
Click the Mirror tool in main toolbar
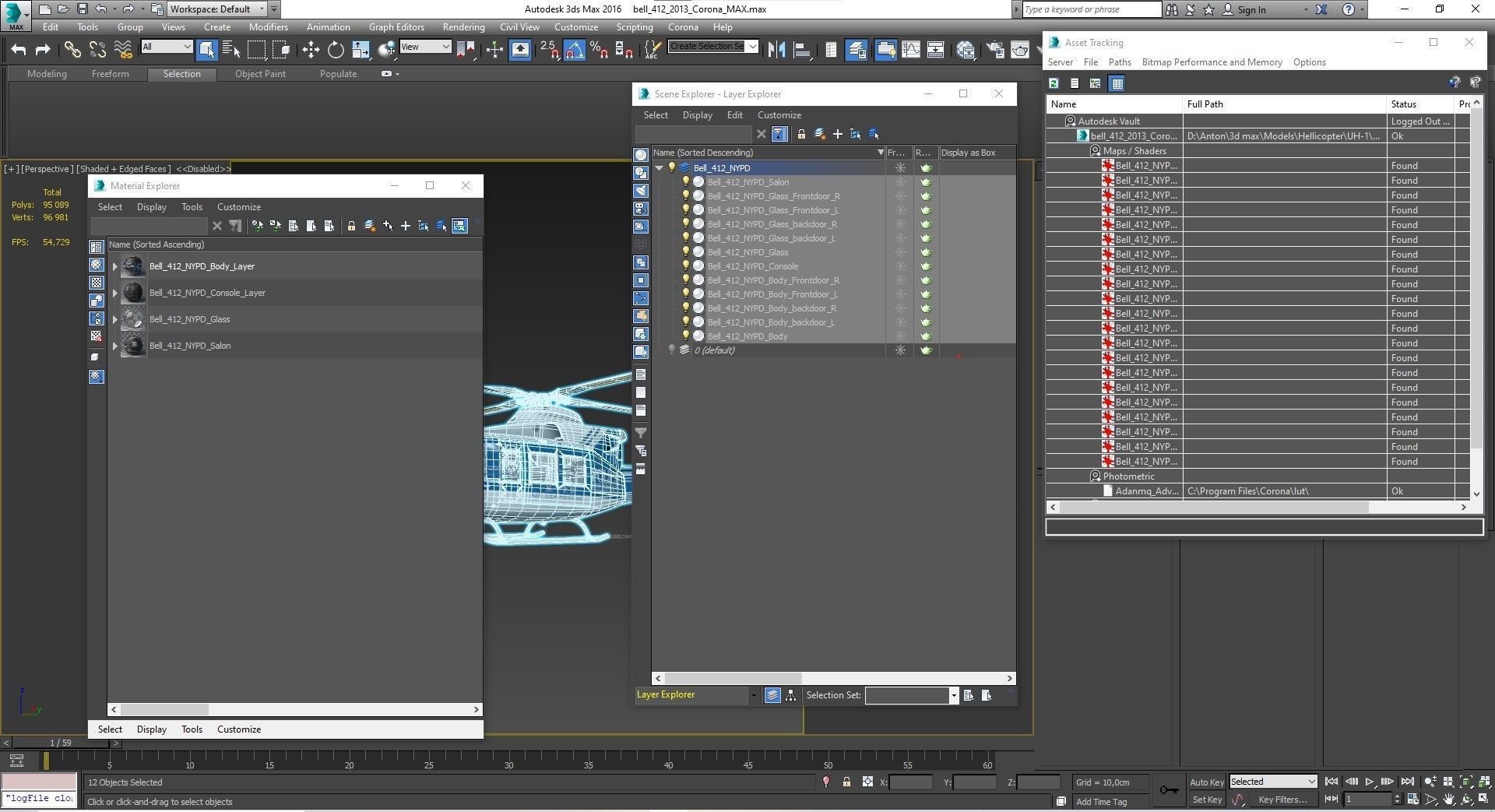776,50
